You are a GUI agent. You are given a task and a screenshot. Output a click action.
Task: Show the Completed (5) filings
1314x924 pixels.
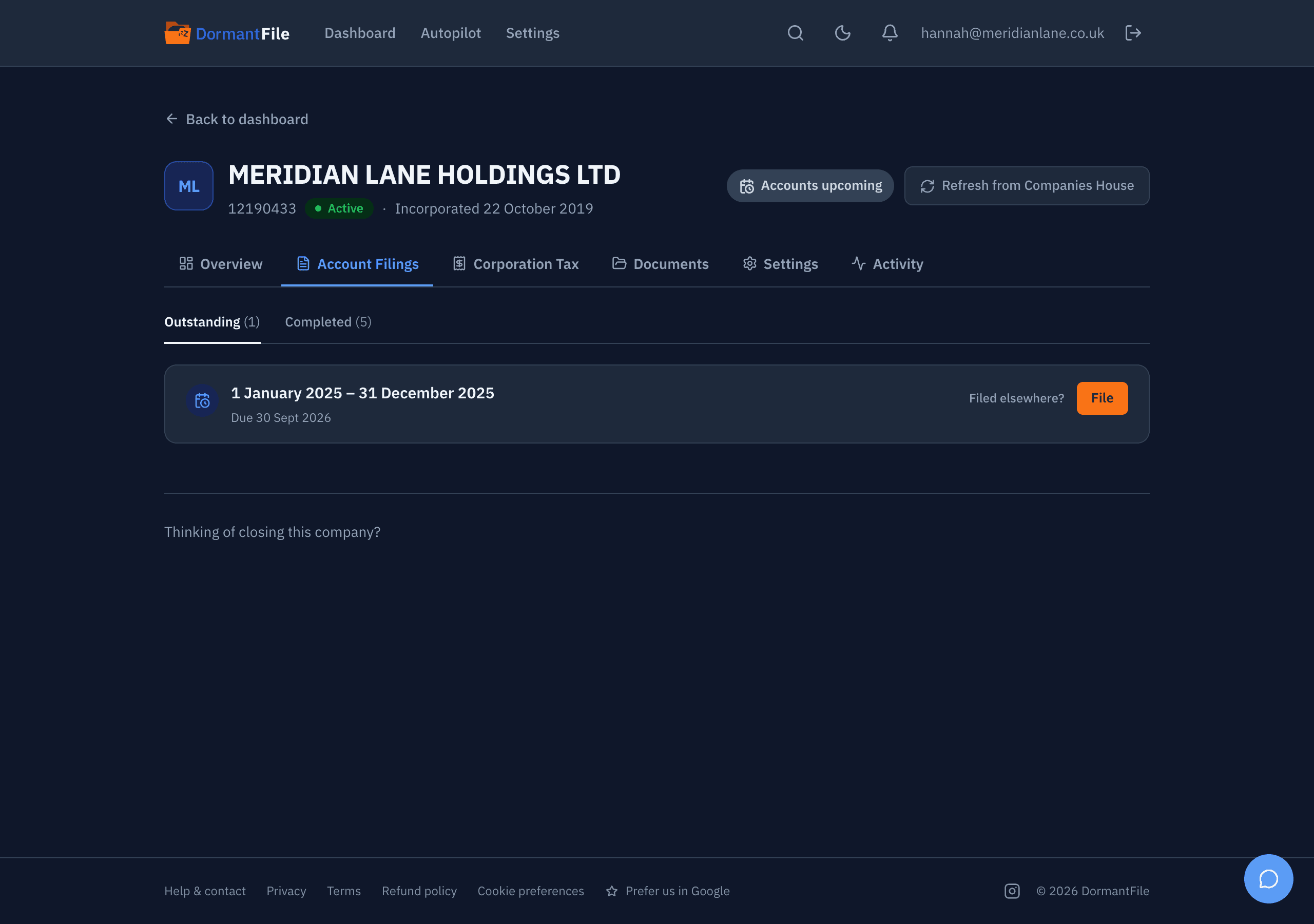tap(328, 322)
